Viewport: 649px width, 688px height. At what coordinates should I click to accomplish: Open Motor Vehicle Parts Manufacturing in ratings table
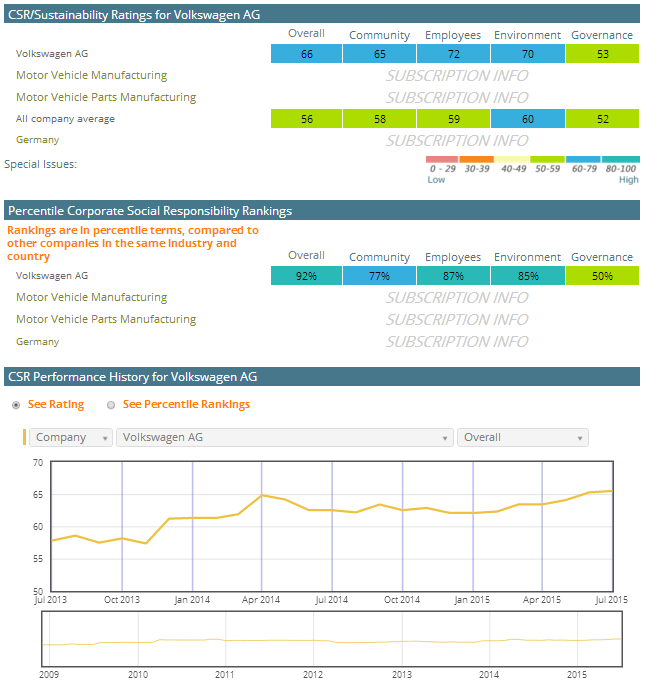[106, 97]
